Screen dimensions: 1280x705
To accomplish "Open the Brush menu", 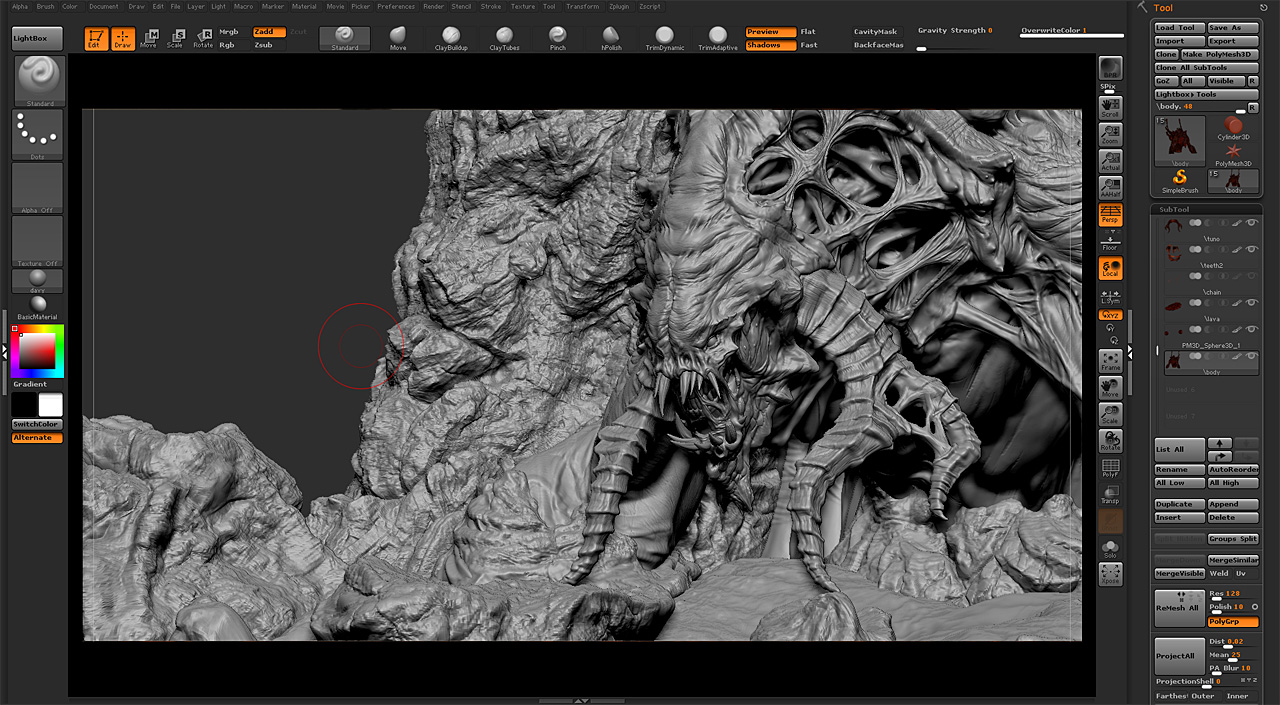I will 46,6.
